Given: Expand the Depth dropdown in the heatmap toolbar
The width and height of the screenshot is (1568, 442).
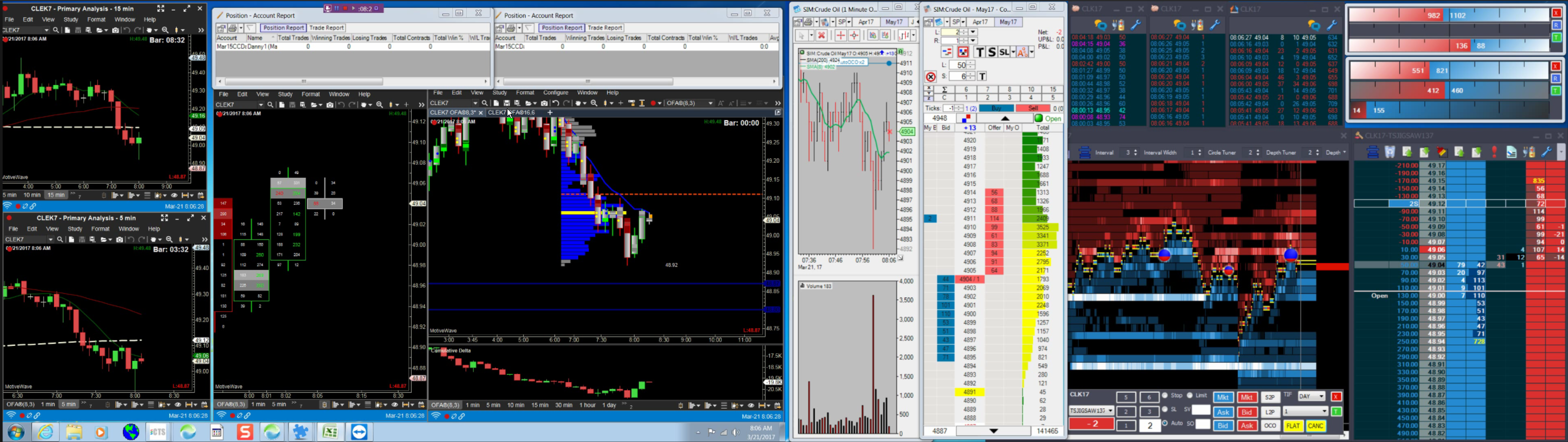Looking at the screenshot, I should [1336, 153].
